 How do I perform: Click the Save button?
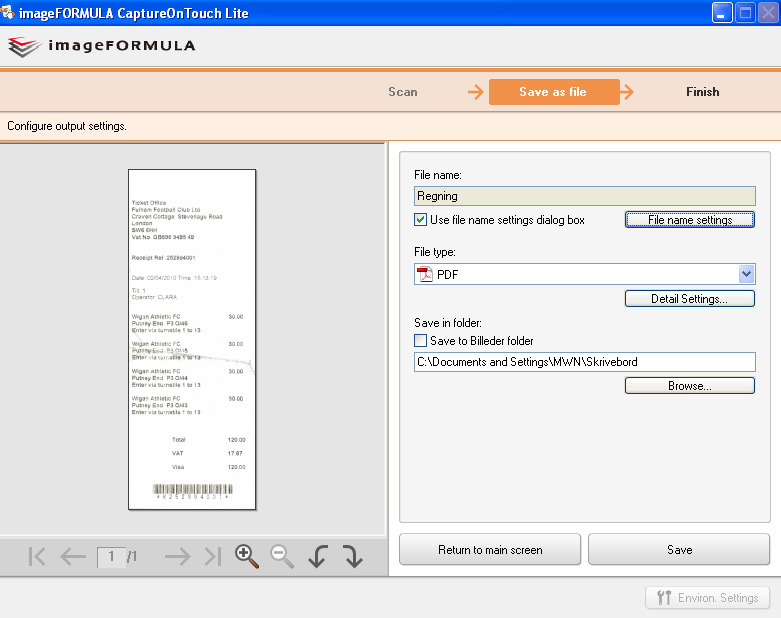tap(679, 550)
